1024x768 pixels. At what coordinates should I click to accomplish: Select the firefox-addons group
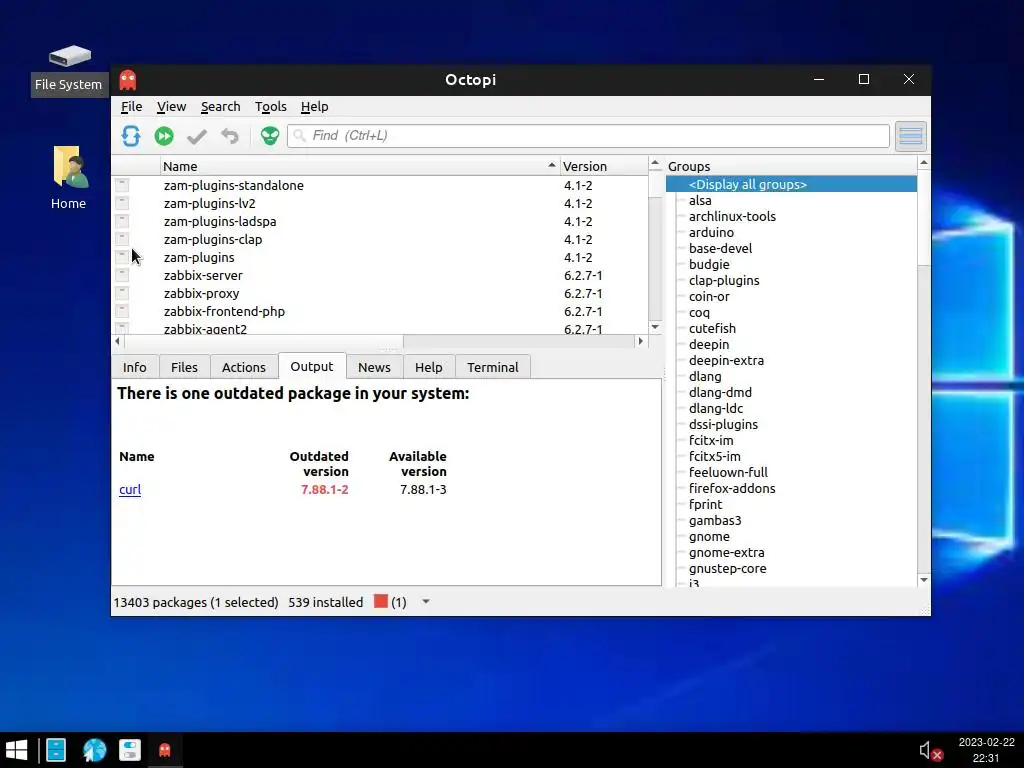point(732,488)
